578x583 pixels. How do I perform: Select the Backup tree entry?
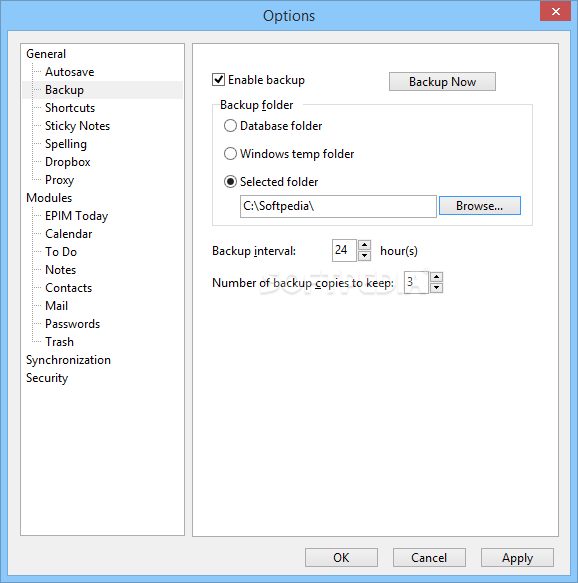[64, 90]
